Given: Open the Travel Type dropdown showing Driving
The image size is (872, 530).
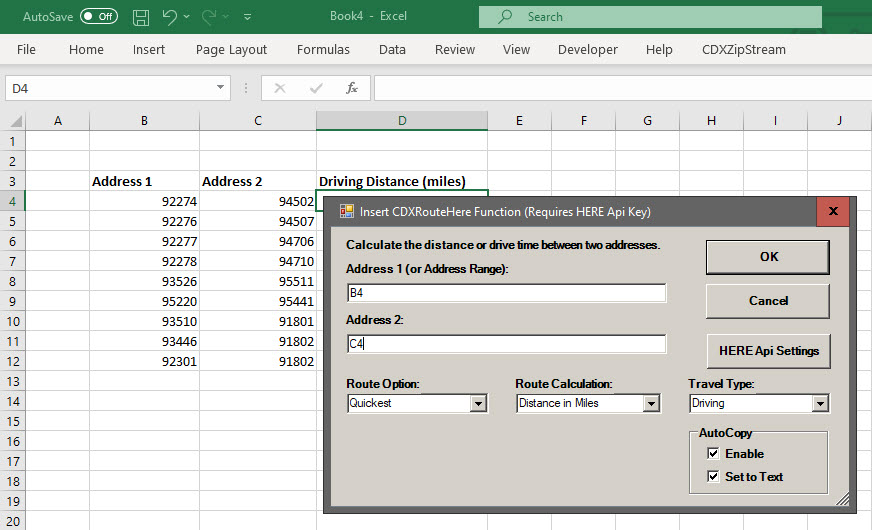Looking at the screenshot, I should pyautogui.click(x=820, y=403).
